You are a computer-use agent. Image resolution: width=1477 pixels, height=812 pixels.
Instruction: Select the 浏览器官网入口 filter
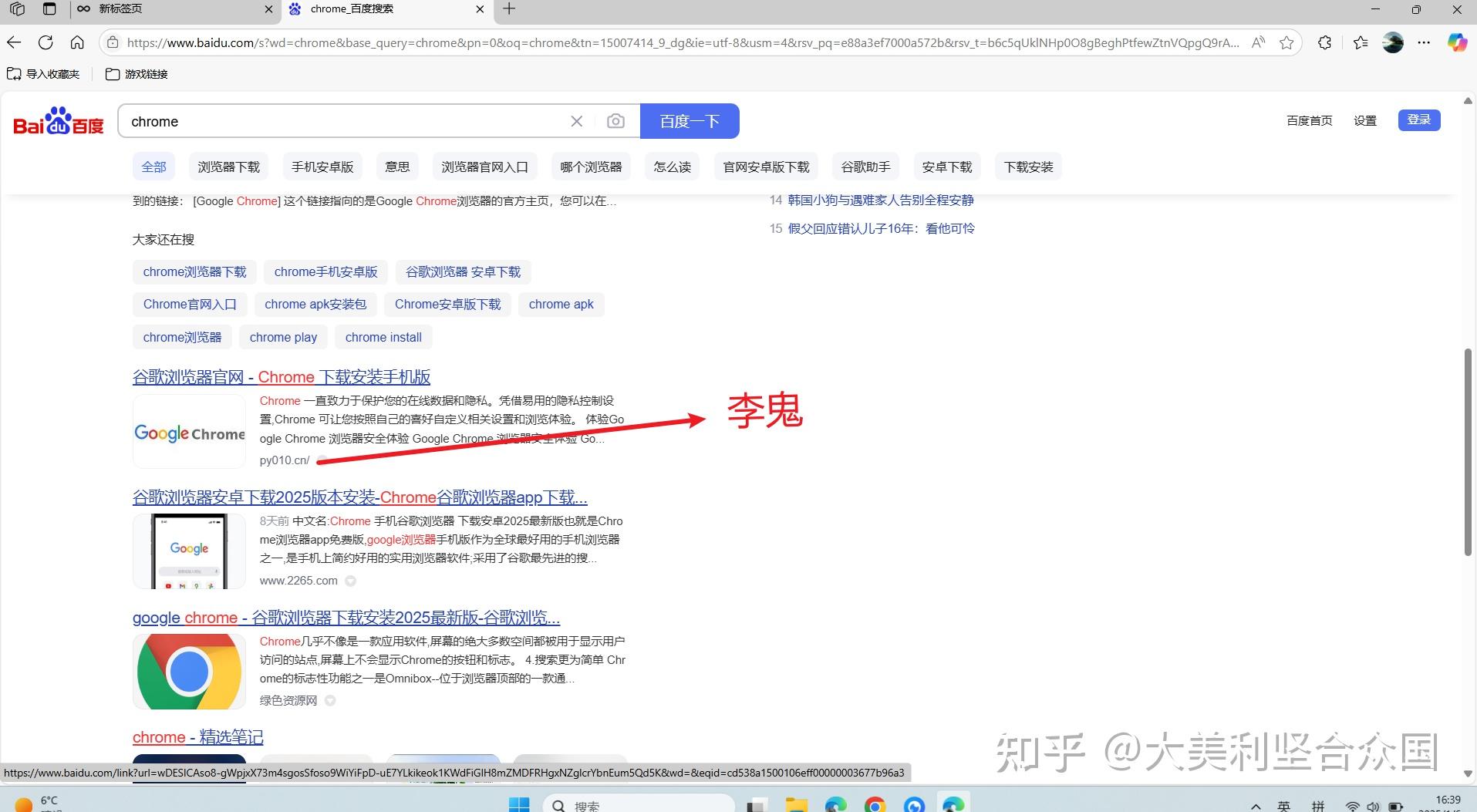coord(484,167)
